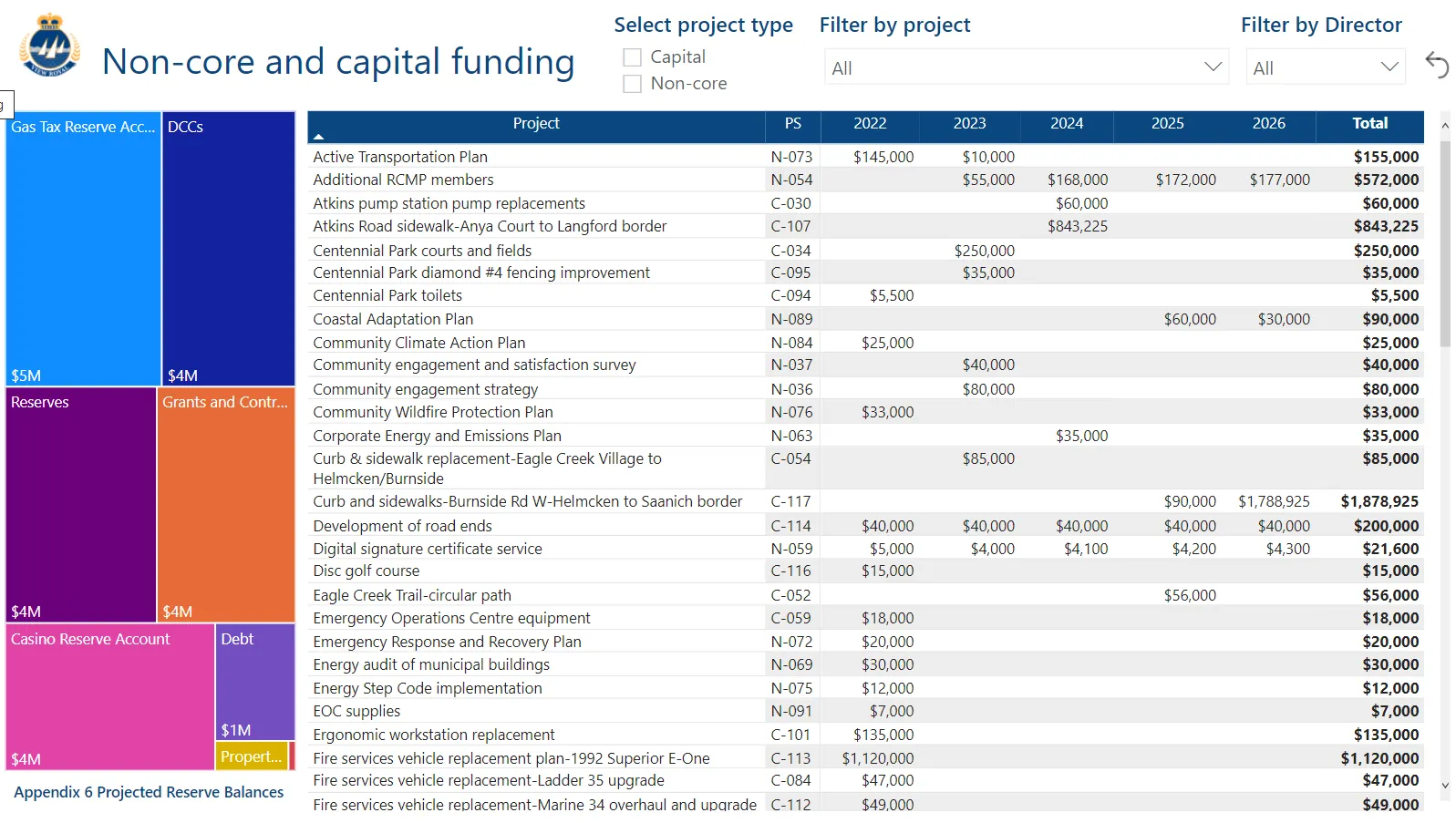The width and height of the screenshot is (1456, 823).
Task: Select the Grants and Contributions orange tile
Action: click(226, 505)
